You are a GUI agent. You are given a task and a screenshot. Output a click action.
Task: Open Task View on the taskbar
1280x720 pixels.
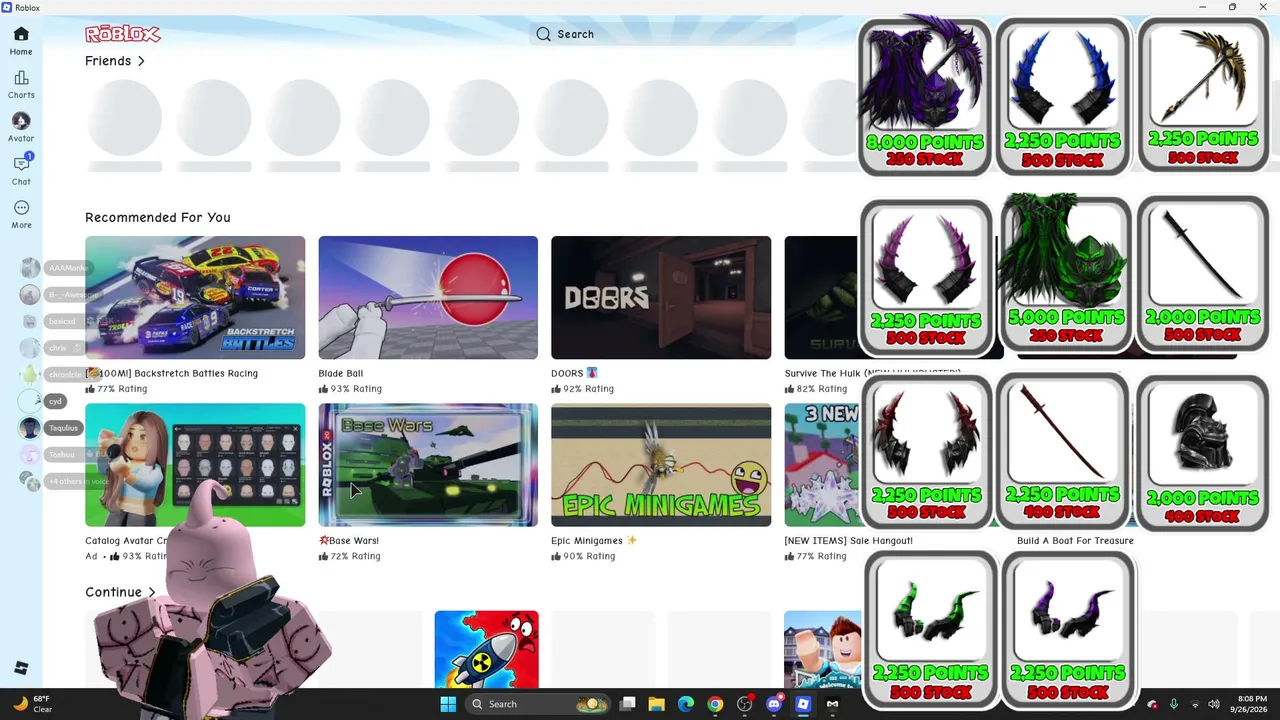[x=628, y=704]
